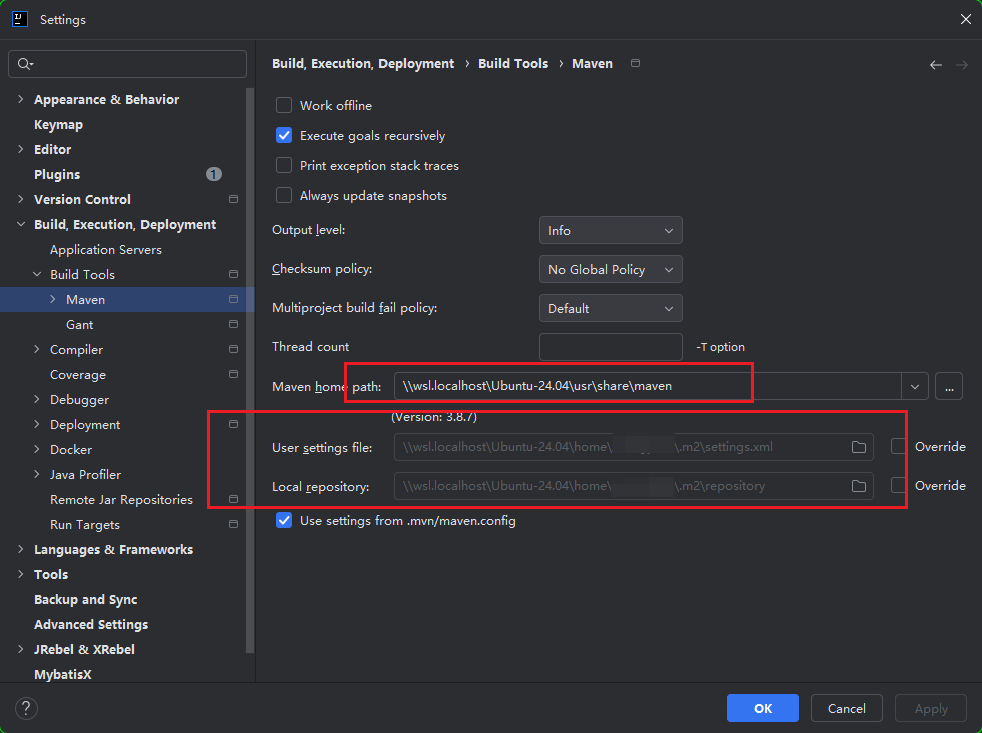982x733 pixels.
Task: Click the Apply button
Action: tap(931, 709)
